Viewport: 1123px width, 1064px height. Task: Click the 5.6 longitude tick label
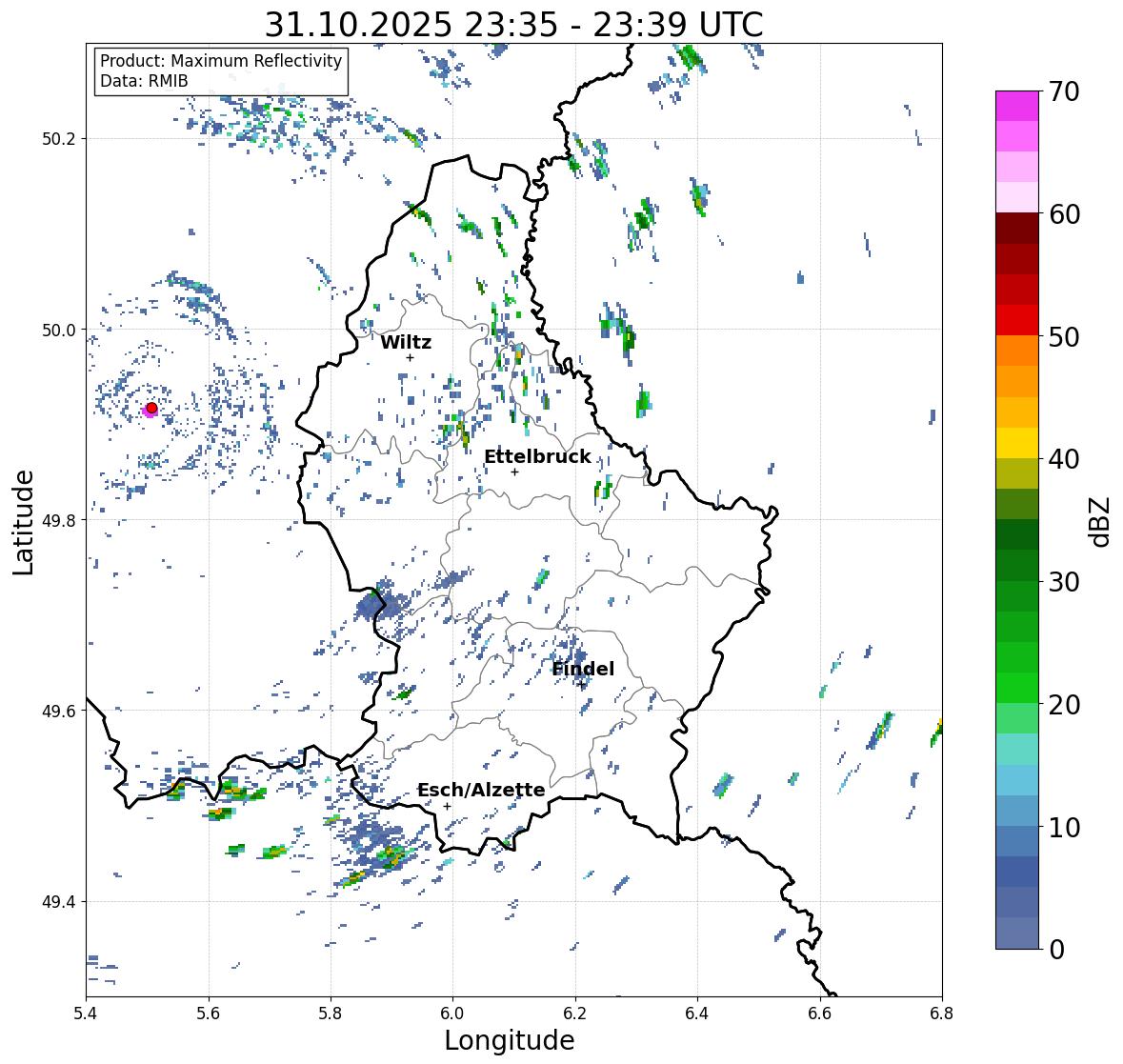pos(209,1014)
